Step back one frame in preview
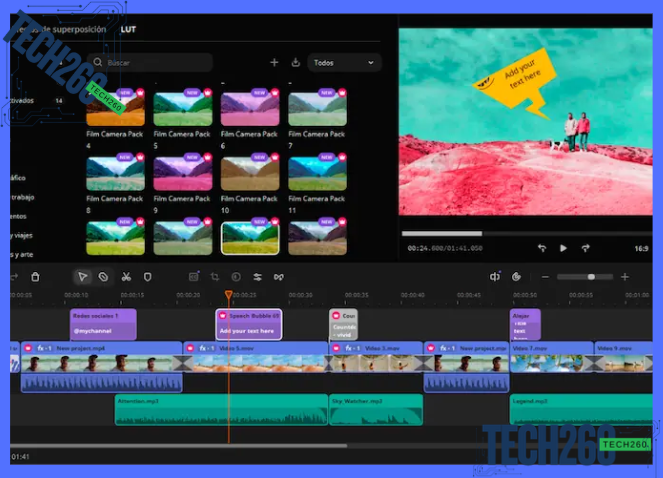Viewport: 663px width, 478px height. [x=542, y=248]
